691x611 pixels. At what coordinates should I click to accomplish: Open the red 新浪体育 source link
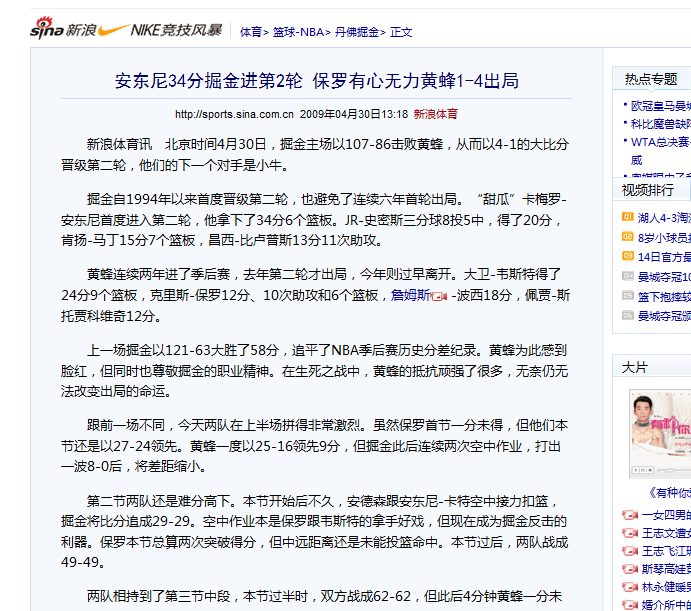(435, 114)
